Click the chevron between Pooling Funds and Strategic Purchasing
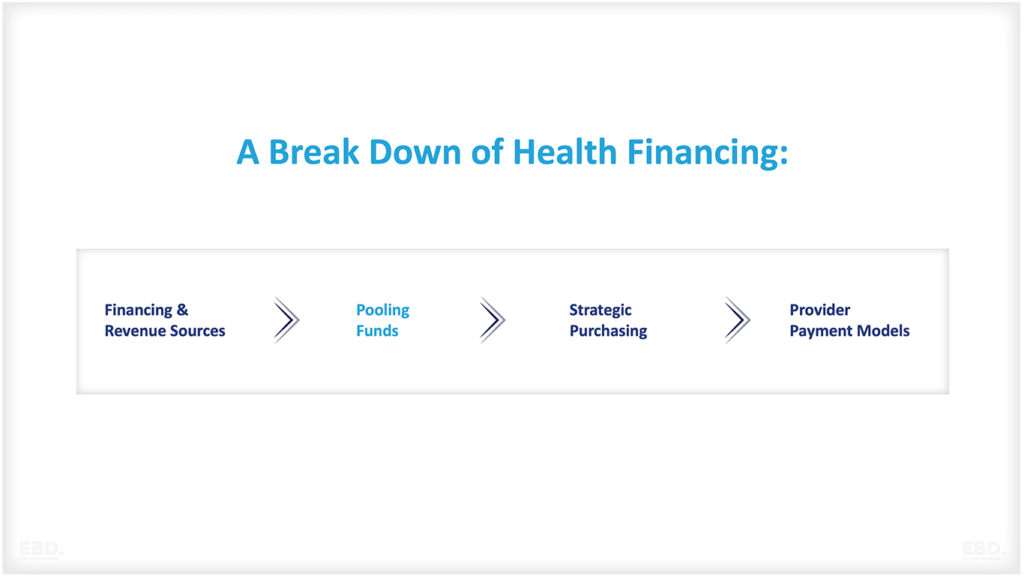This screenshot has height=576, width=1024. pos(492,320)
